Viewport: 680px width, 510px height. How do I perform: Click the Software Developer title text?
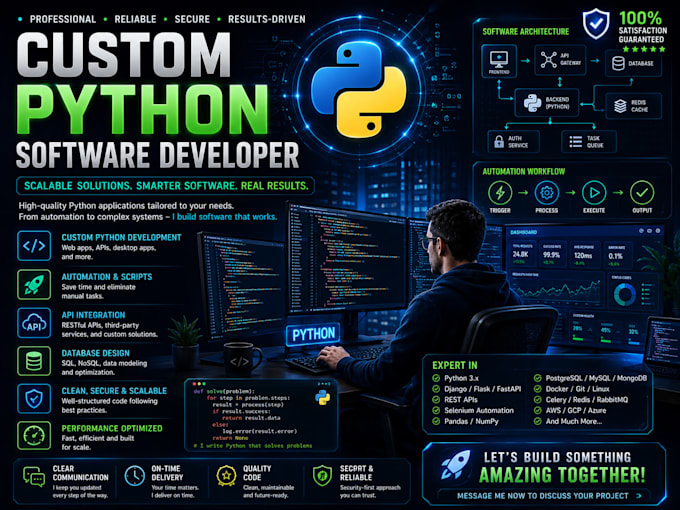pyautogui.click(x=157, y=155)
